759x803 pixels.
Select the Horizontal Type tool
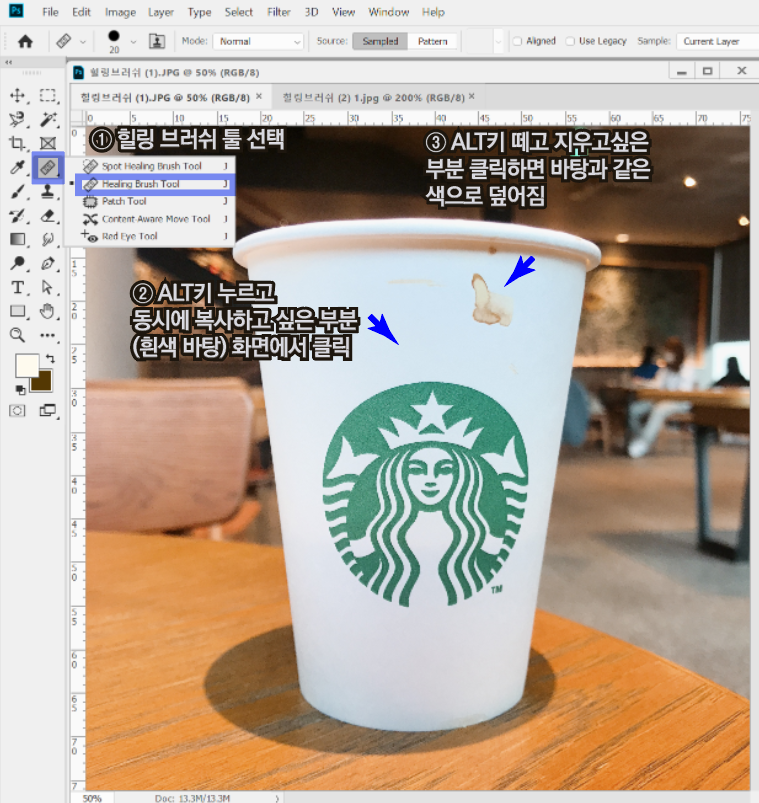17,287
